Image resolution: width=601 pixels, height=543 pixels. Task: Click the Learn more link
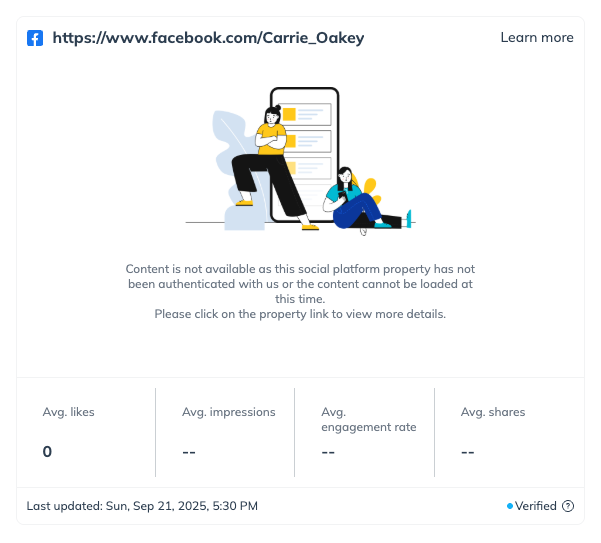pos(537,38)
